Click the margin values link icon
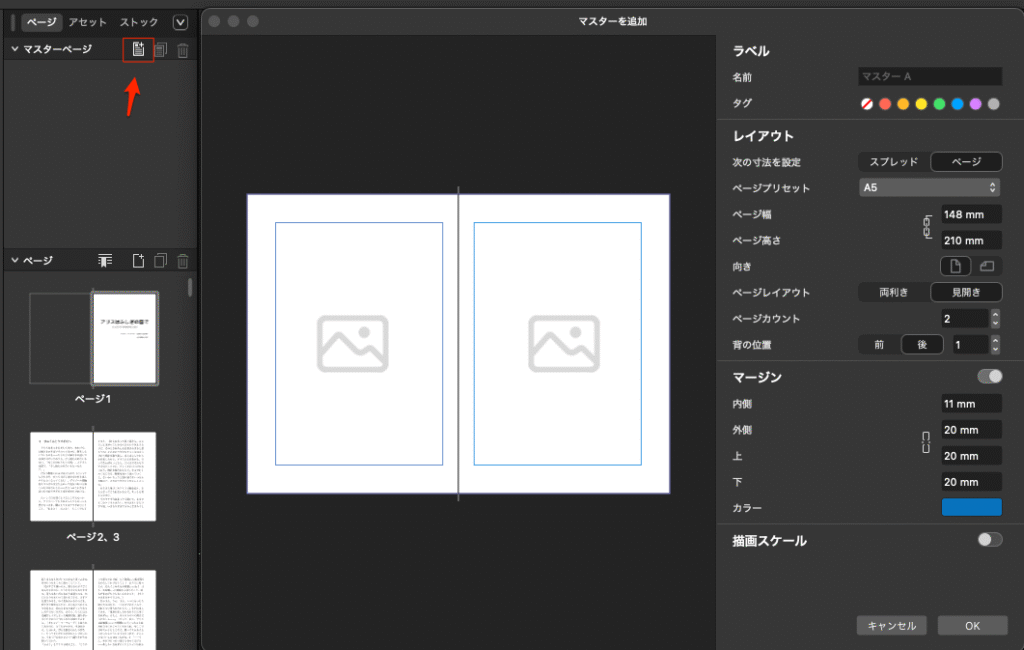 click(926, 443)
